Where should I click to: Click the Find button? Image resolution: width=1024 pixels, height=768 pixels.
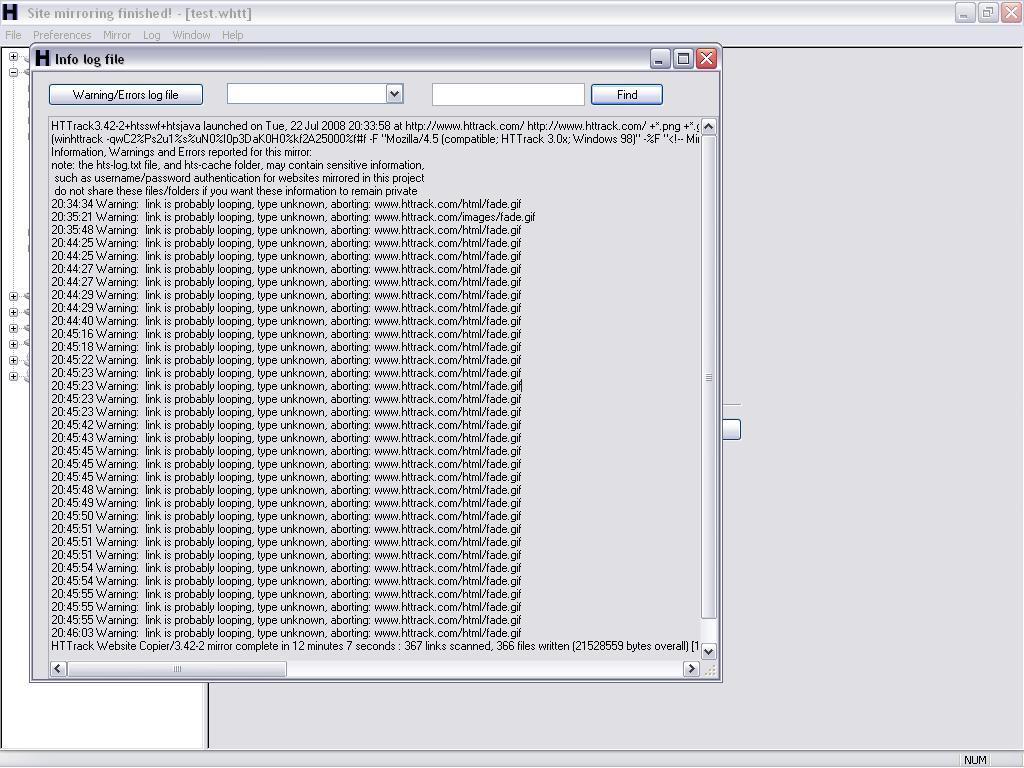click(627, 95)
